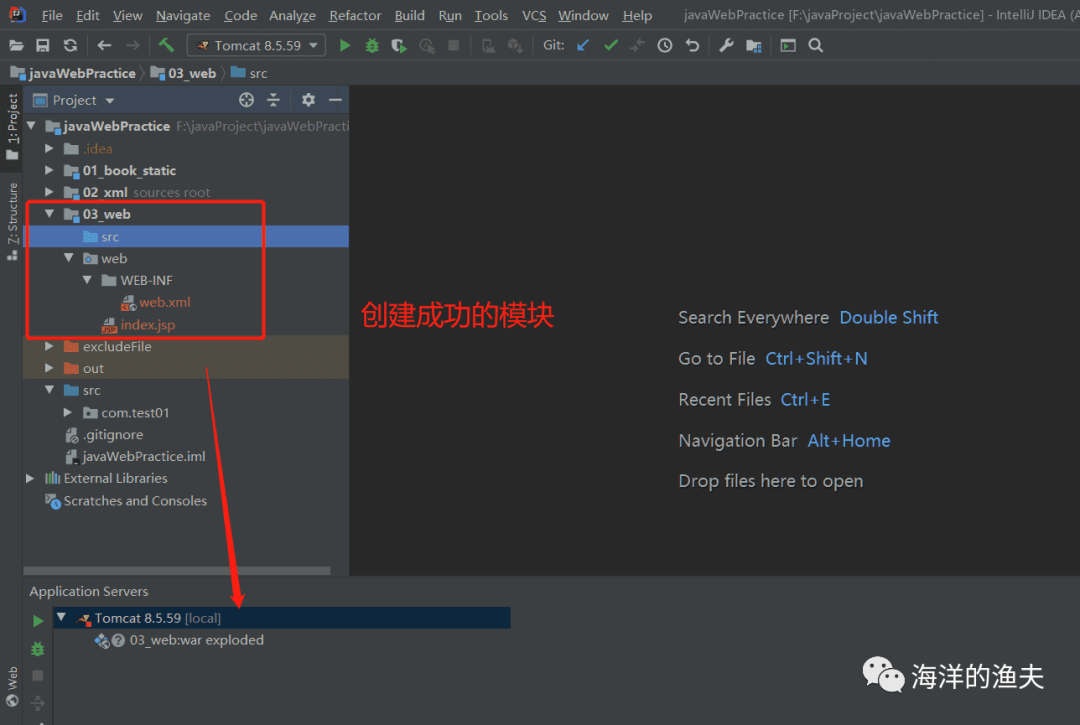Debug server in Application Servers panel

point(38,649)
